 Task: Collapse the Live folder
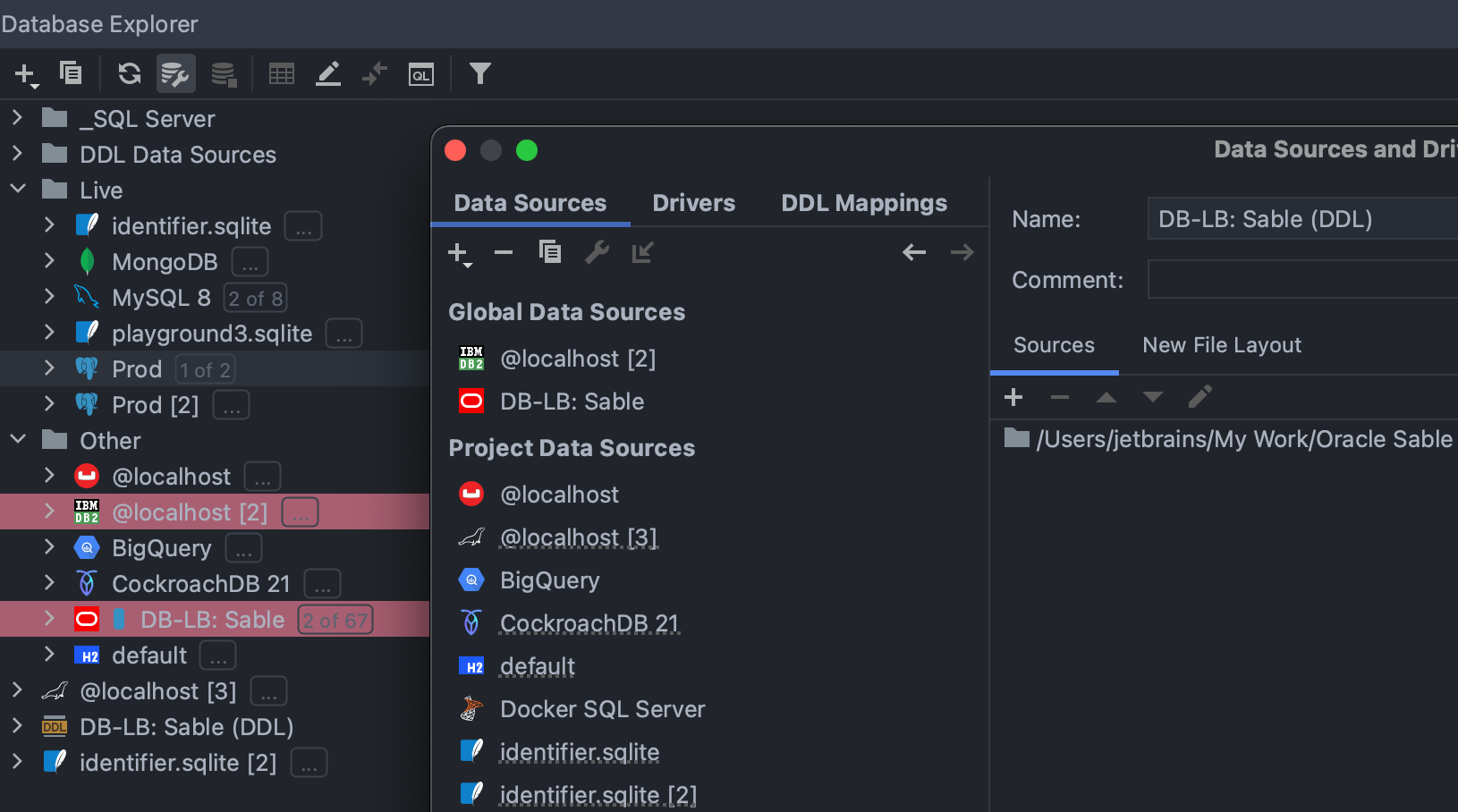17,189
